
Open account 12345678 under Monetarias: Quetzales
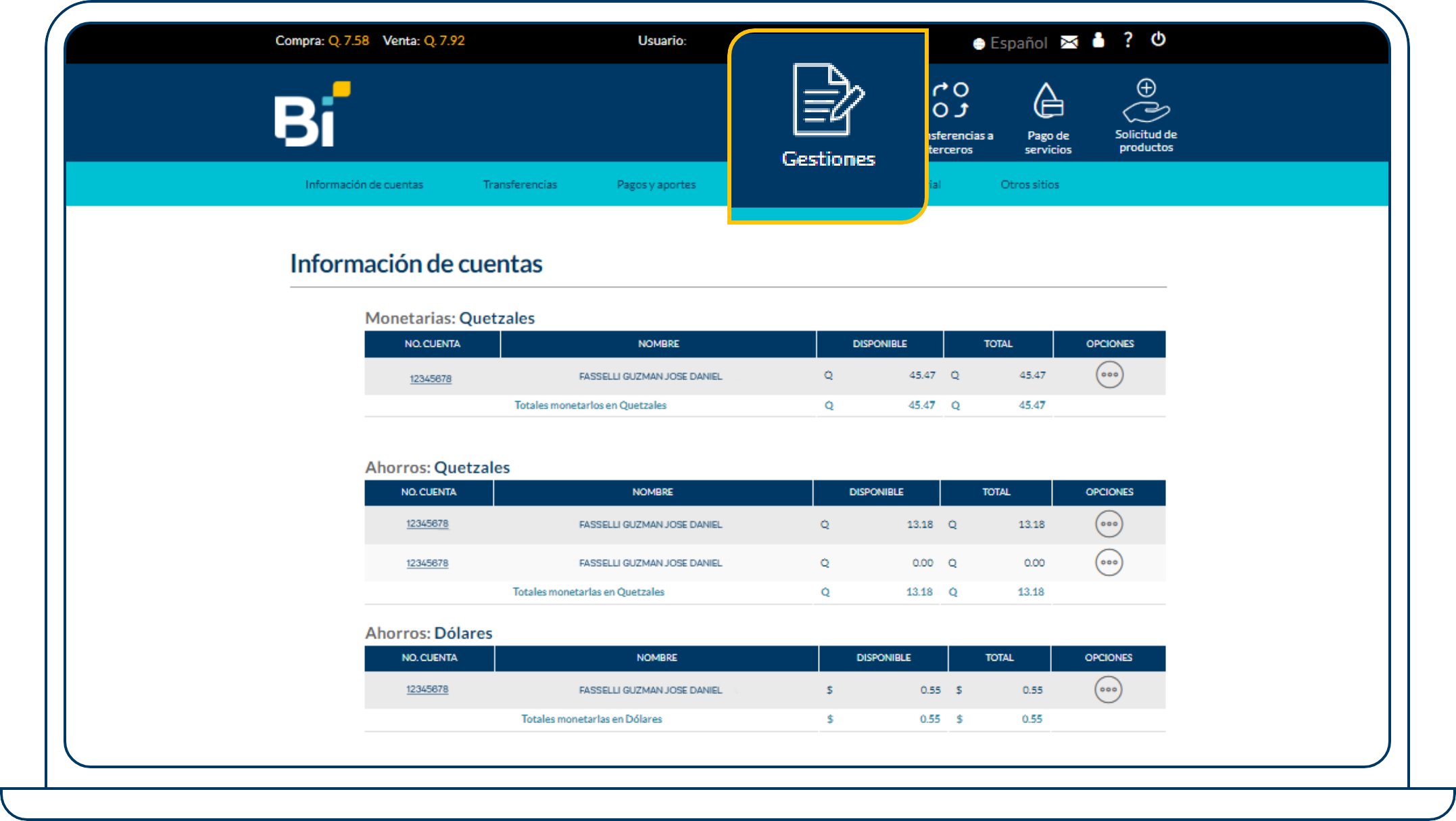pyautogui.click(x=430, y=379)
